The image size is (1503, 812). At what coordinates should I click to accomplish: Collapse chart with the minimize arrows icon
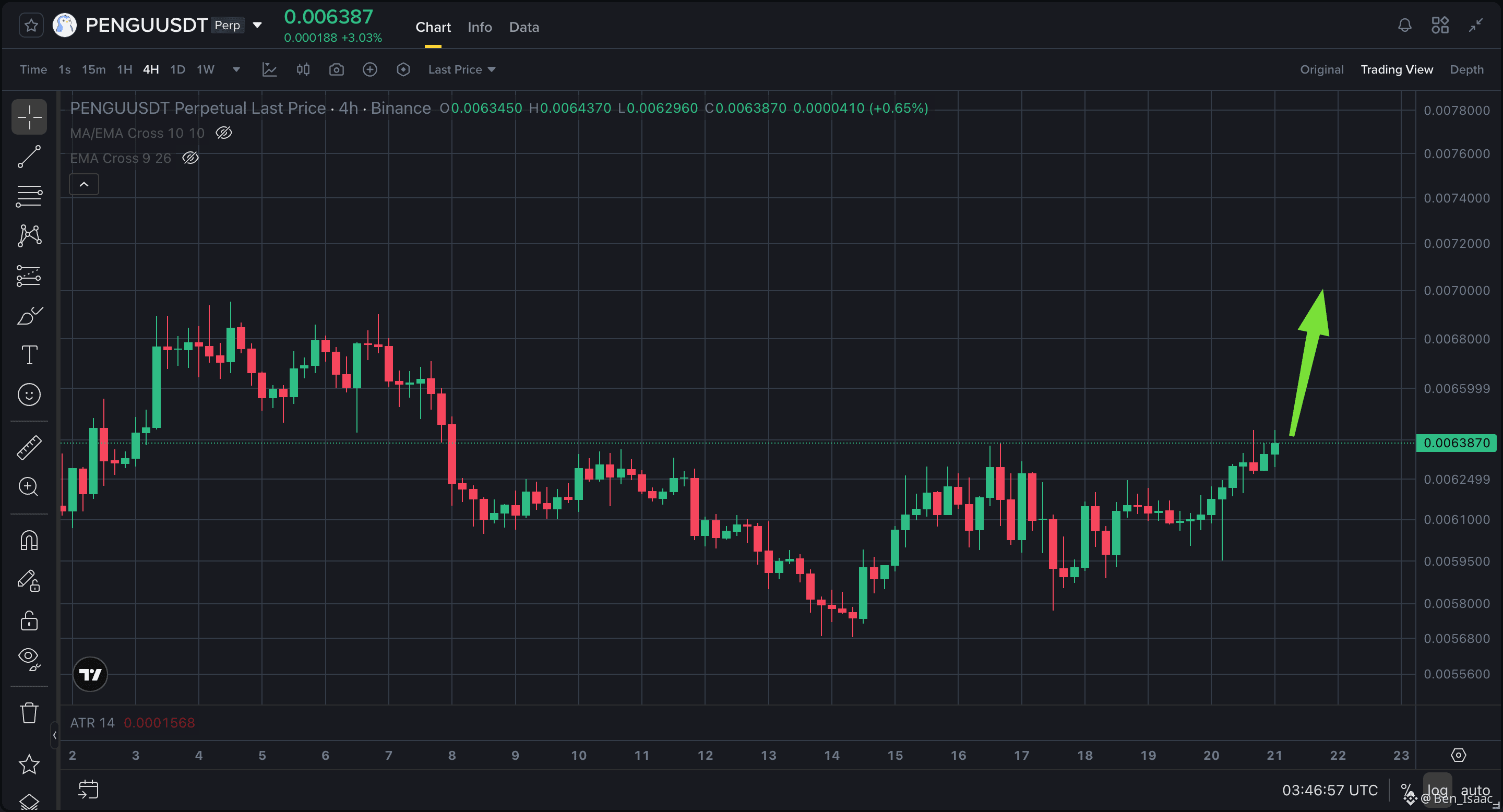click(1475, 25)
